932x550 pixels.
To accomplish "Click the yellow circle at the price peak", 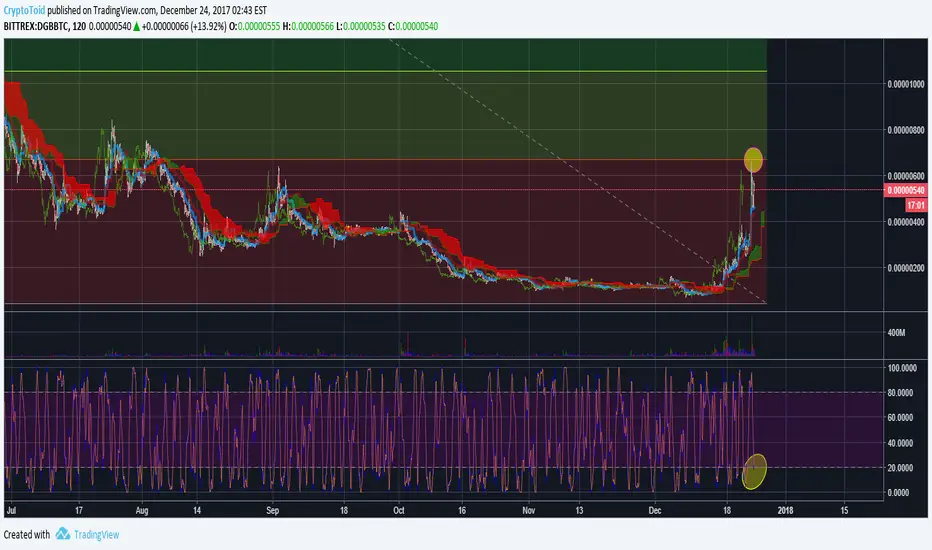I will click(x=753, y=160).
